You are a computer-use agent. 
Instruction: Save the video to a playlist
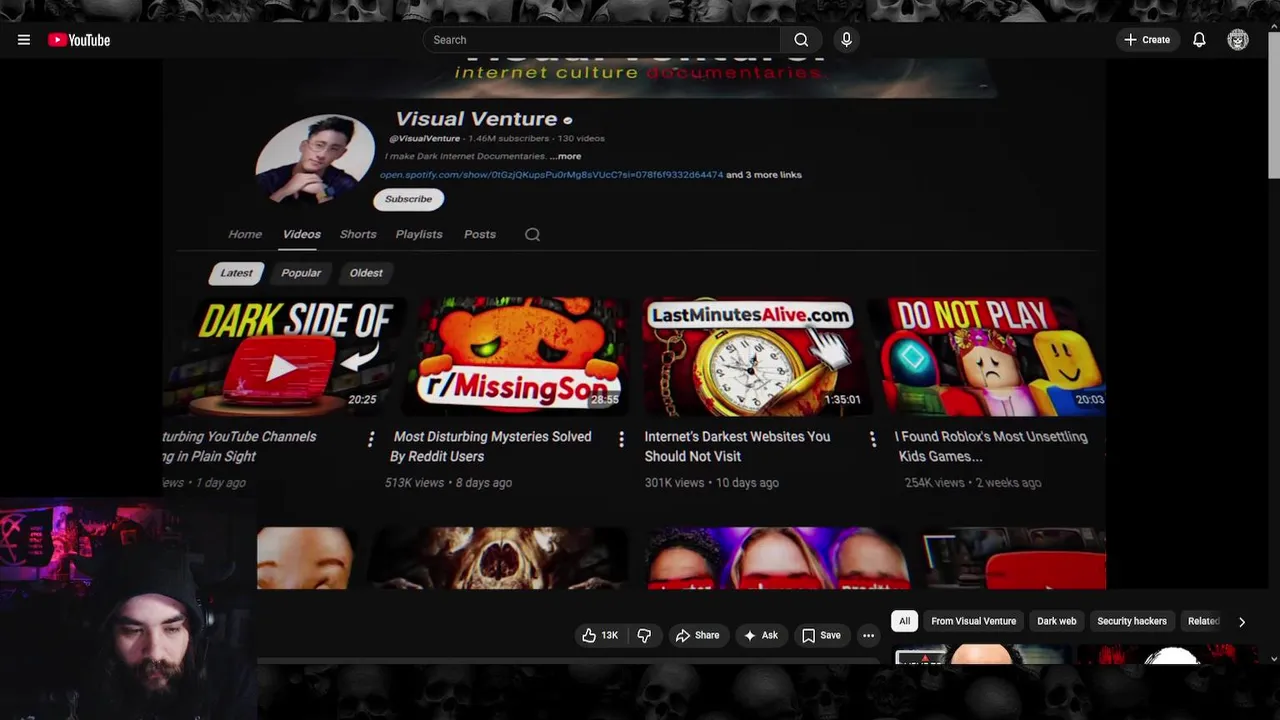[821, 635]
